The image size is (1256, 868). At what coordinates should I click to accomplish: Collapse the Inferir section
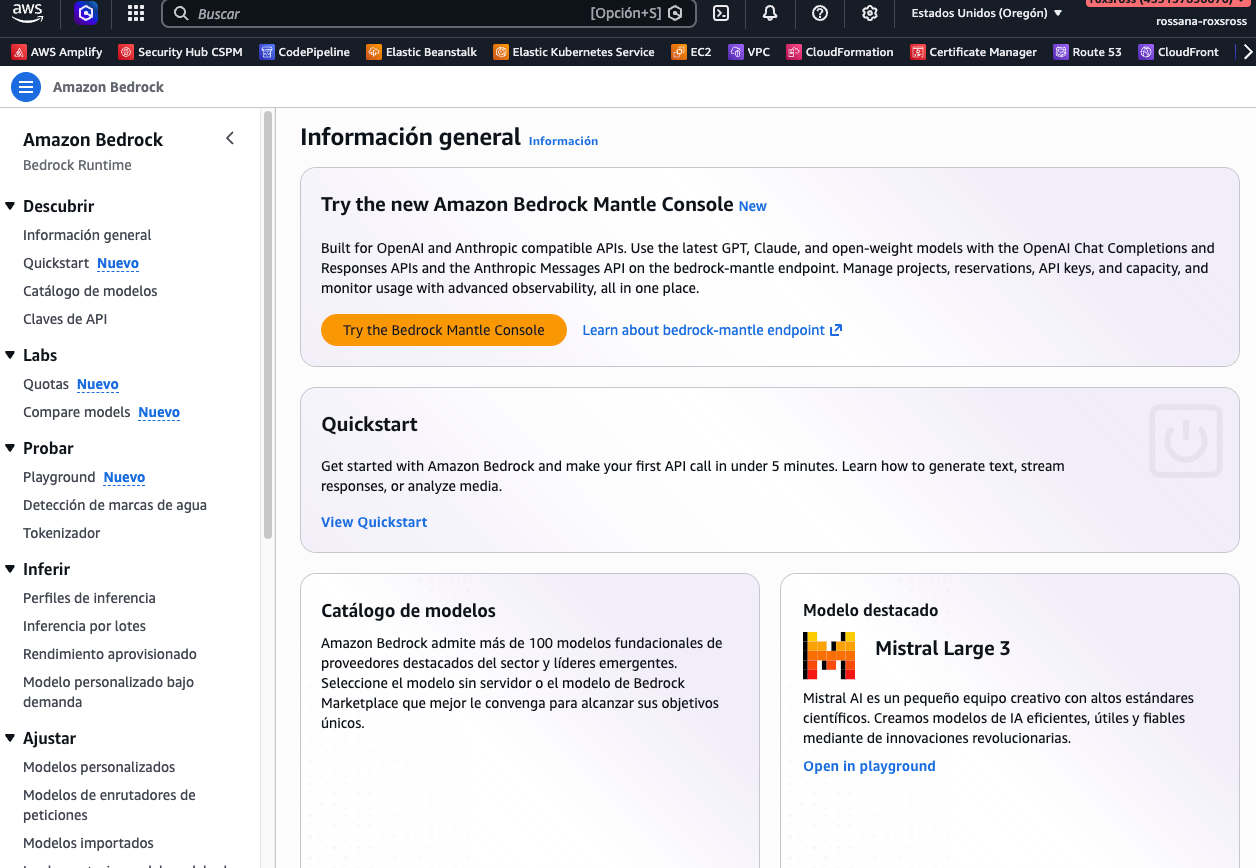(x=11, y=569)
